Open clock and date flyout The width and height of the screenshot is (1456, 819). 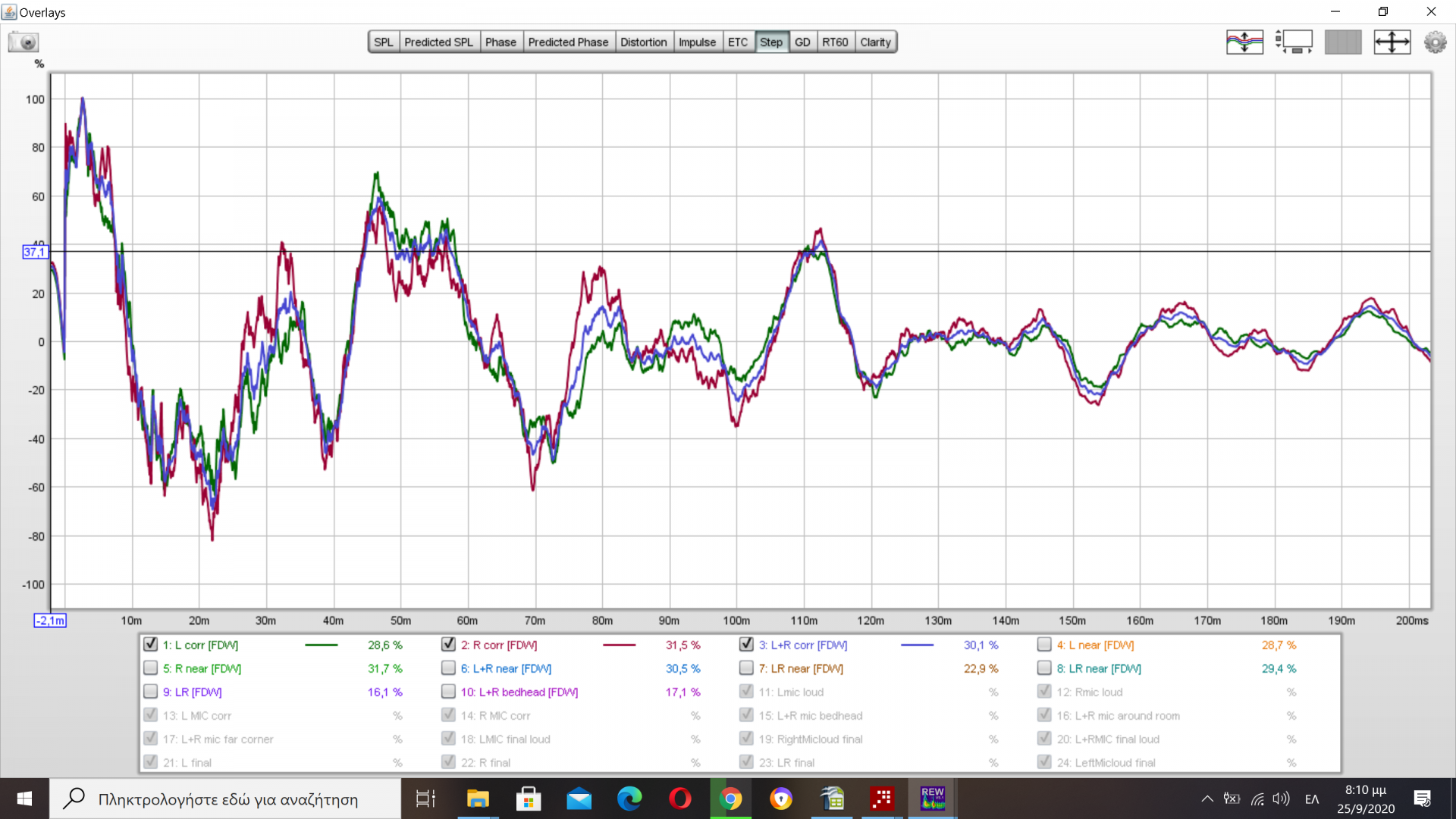click(1365, 799)
